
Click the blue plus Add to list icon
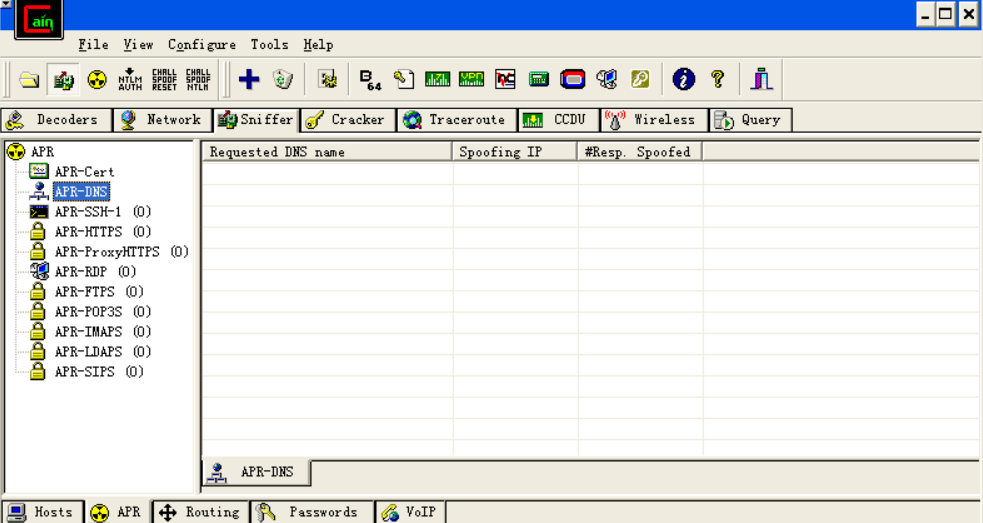point(249,79)
